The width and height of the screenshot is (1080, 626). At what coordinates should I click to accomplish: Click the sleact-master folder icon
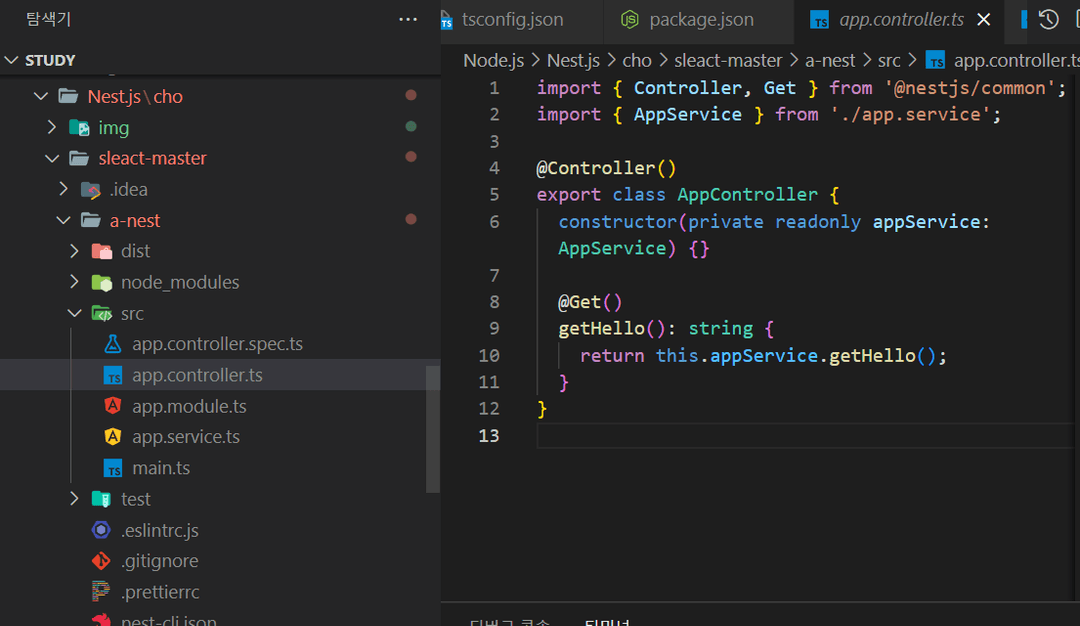tap(79, 158)
